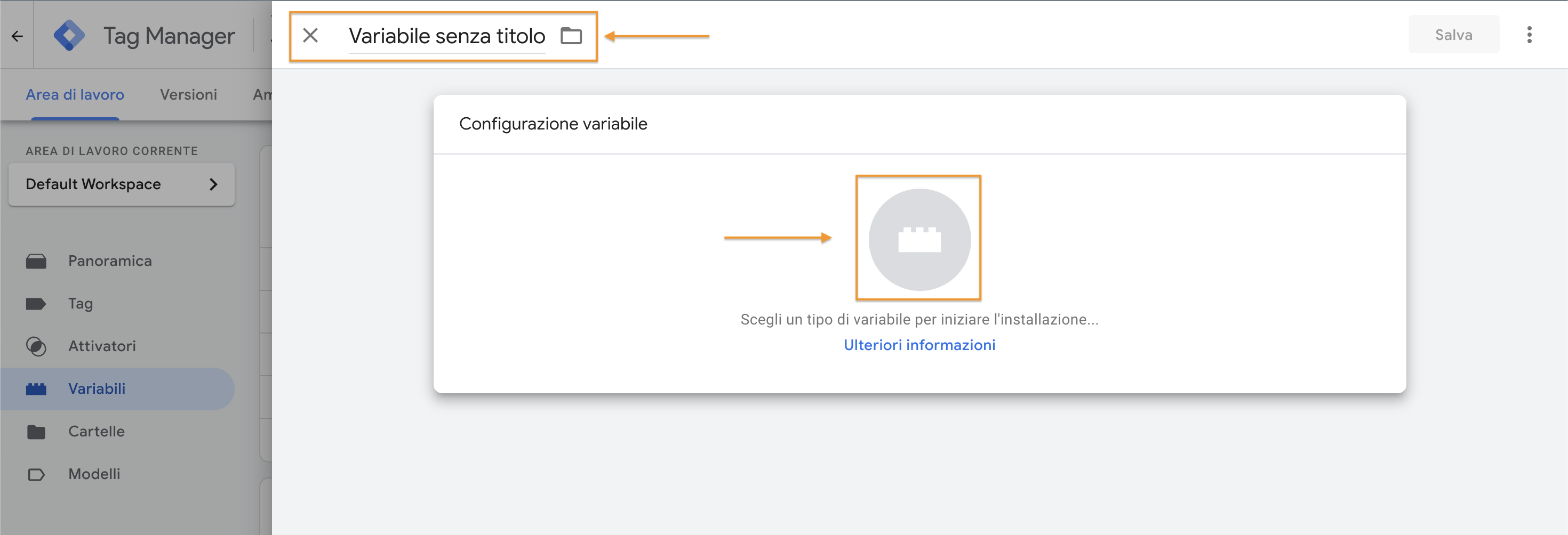Viewport: 1568px width, 535px height.
Task: Switch to the Versioni tab
Action: coord(189,95)
